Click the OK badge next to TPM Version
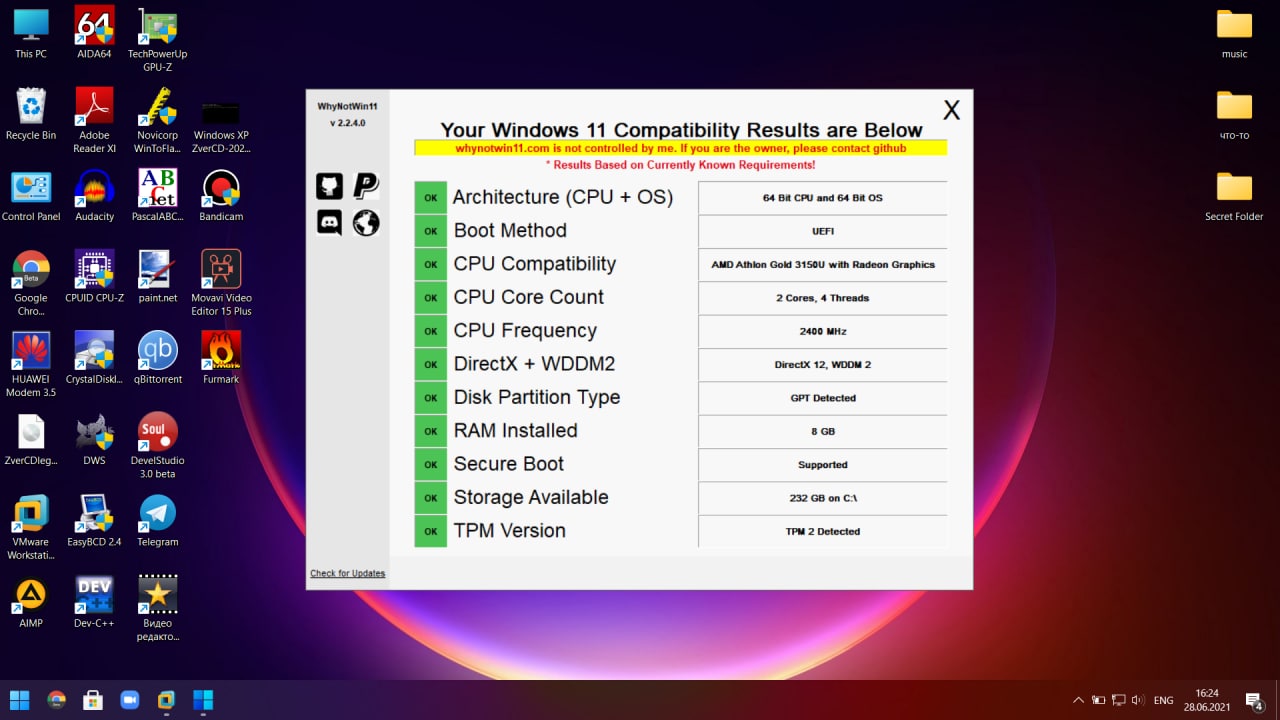 (x=431, y=531)
